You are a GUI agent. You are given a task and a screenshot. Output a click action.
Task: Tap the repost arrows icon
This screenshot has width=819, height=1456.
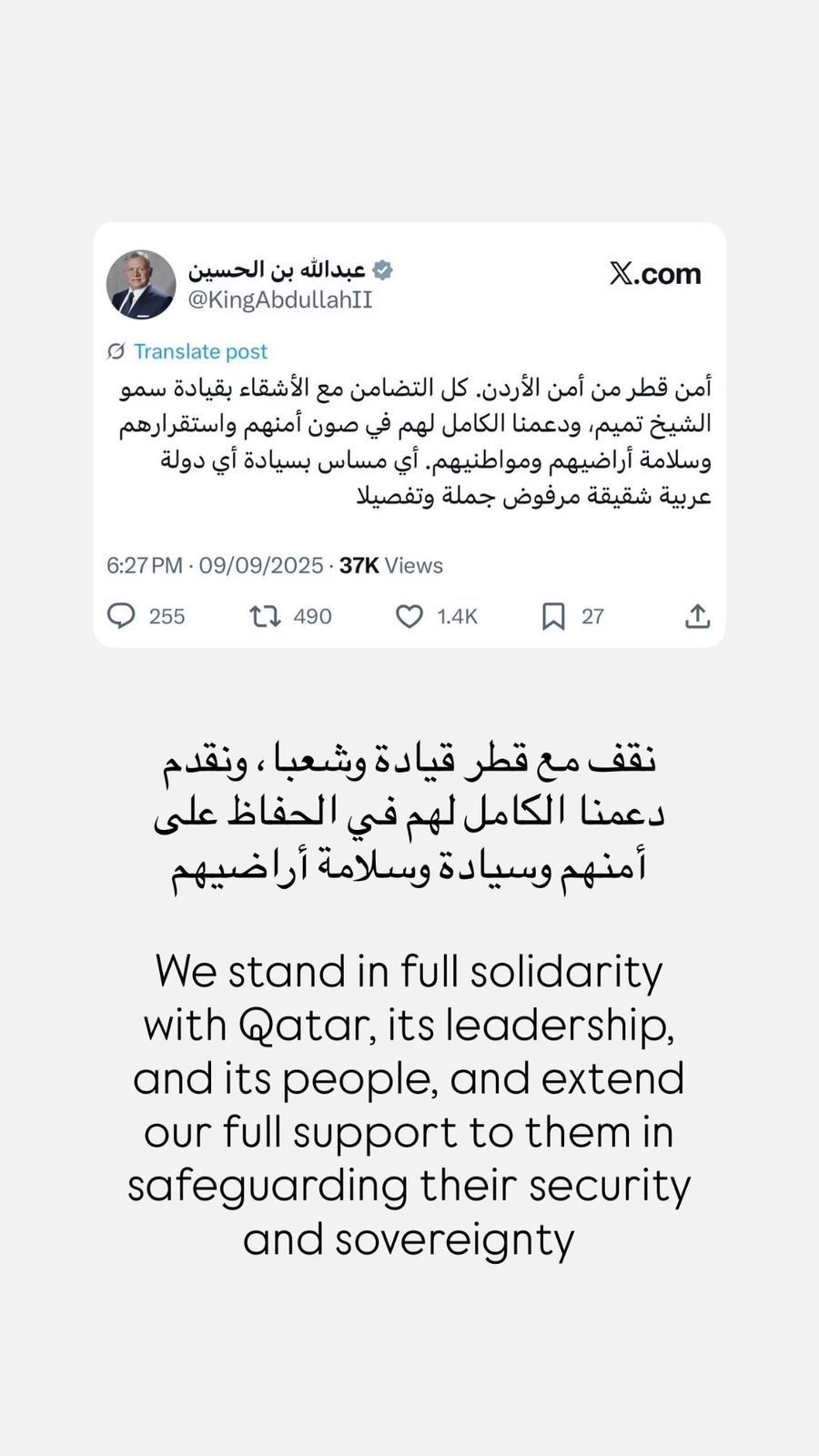(265, 617)
